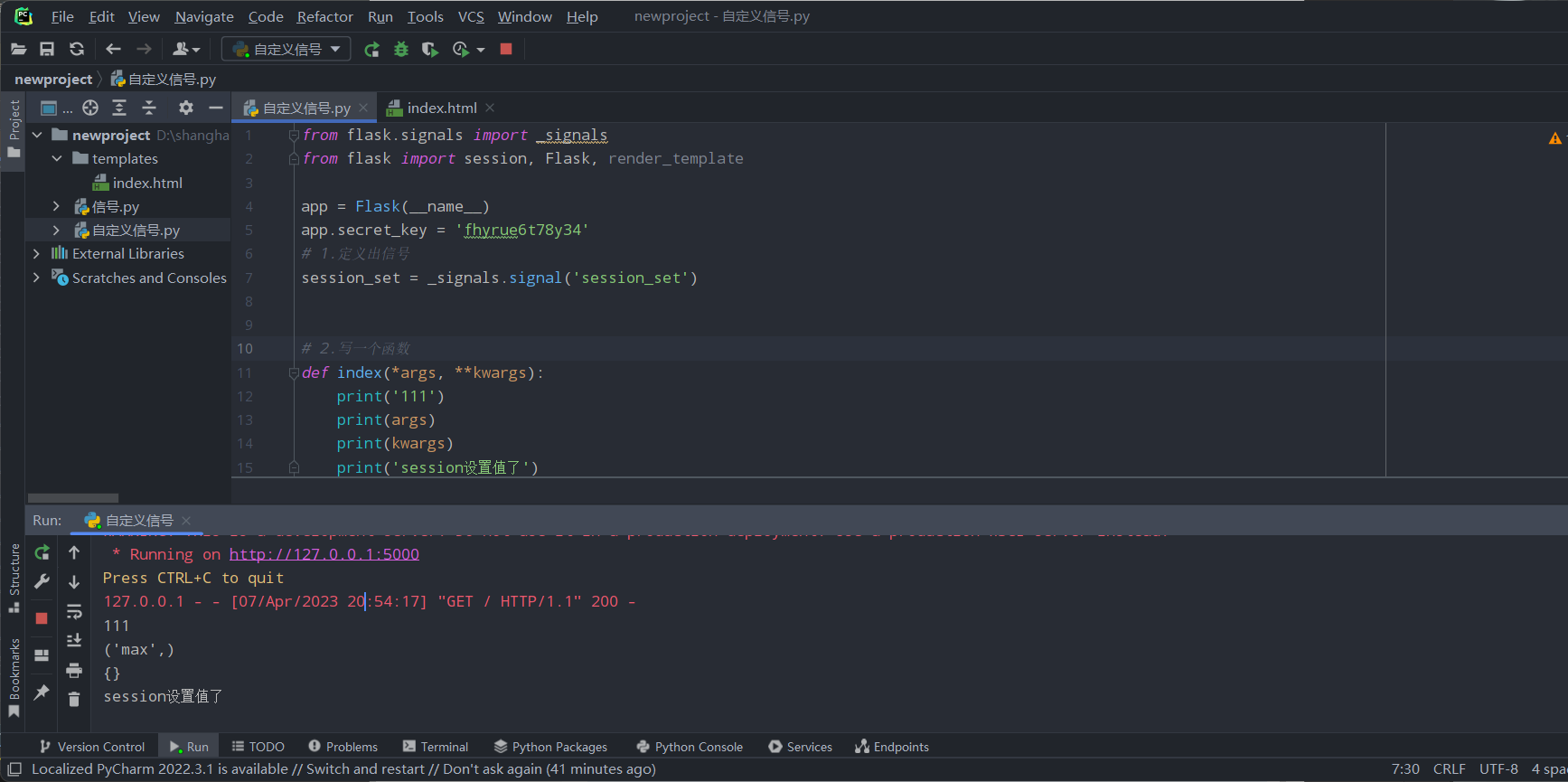The height and width of the screenshot is (782, 1568).
Task: Rerun from the Run panel green icon
Action: (x=42, y=552)
